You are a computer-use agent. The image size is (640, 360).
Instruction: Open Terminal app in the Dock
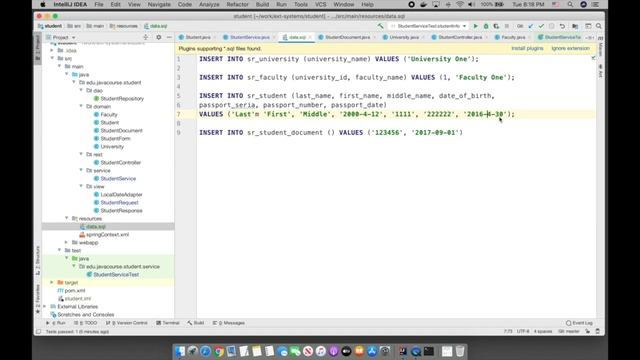click(x=429, y=351)
